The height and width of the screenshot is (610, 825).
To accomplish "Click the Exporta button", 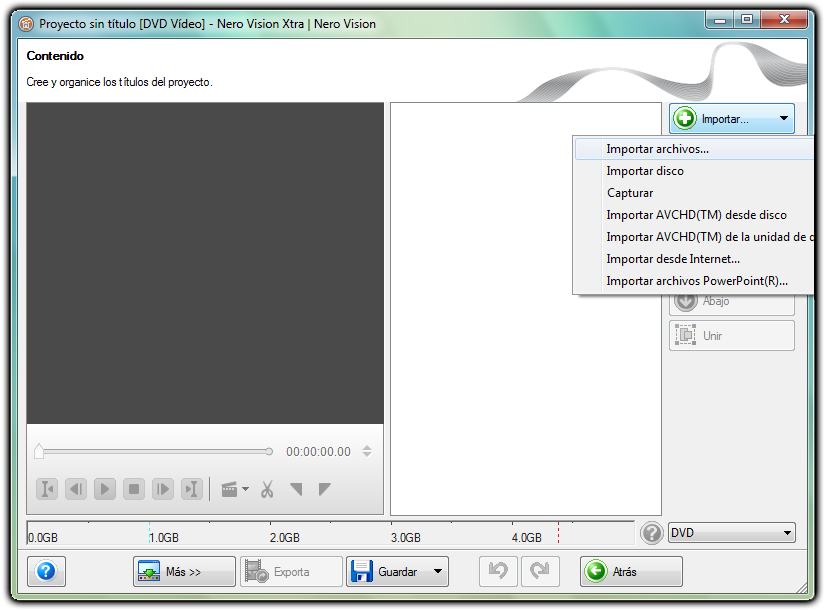I will (x=291, y=571).
